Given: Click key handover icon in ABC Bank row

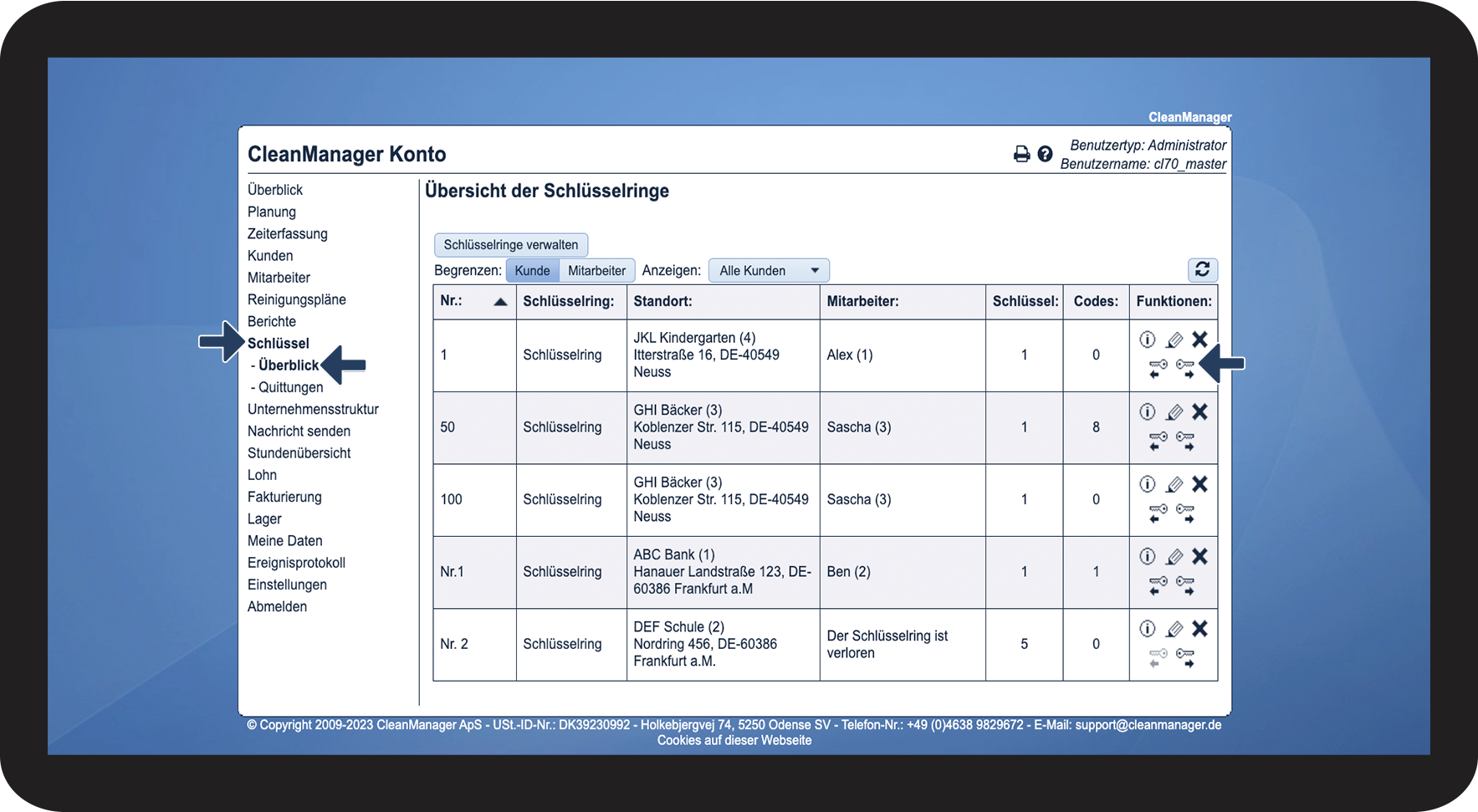Looking at the screenshot, I should click(1185, 585).
